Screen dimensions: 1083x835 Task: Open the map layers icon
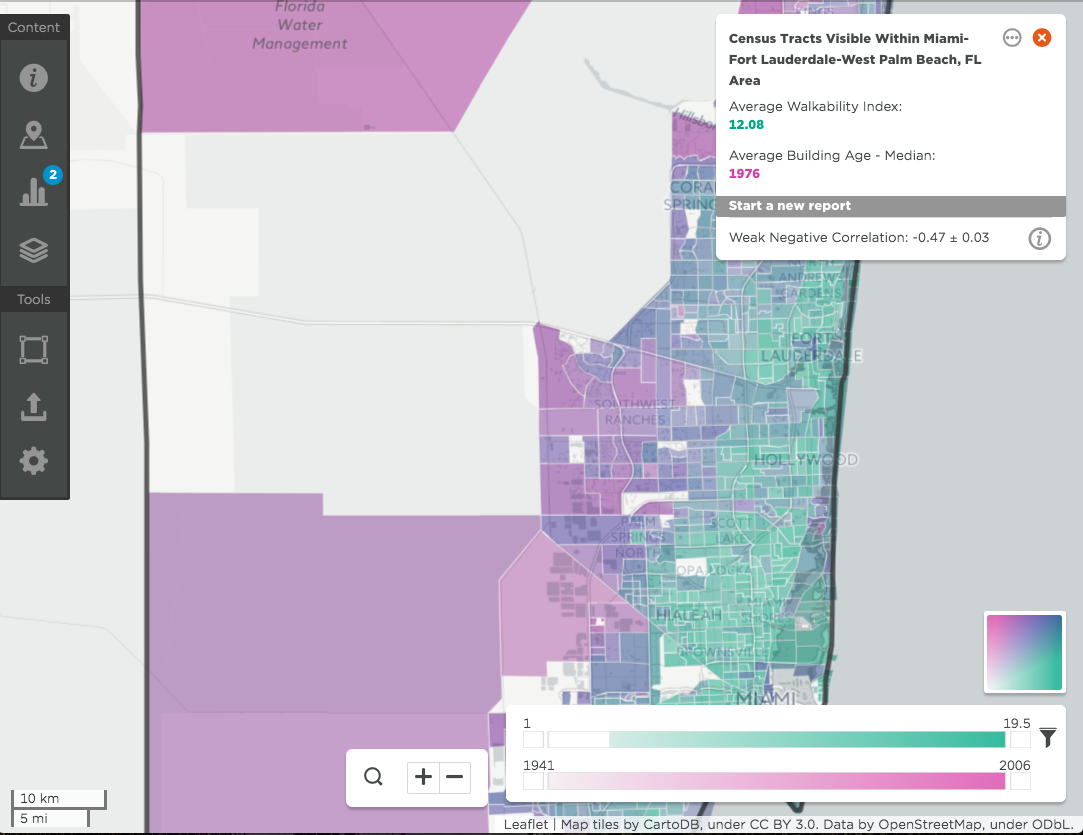point(33,250)
